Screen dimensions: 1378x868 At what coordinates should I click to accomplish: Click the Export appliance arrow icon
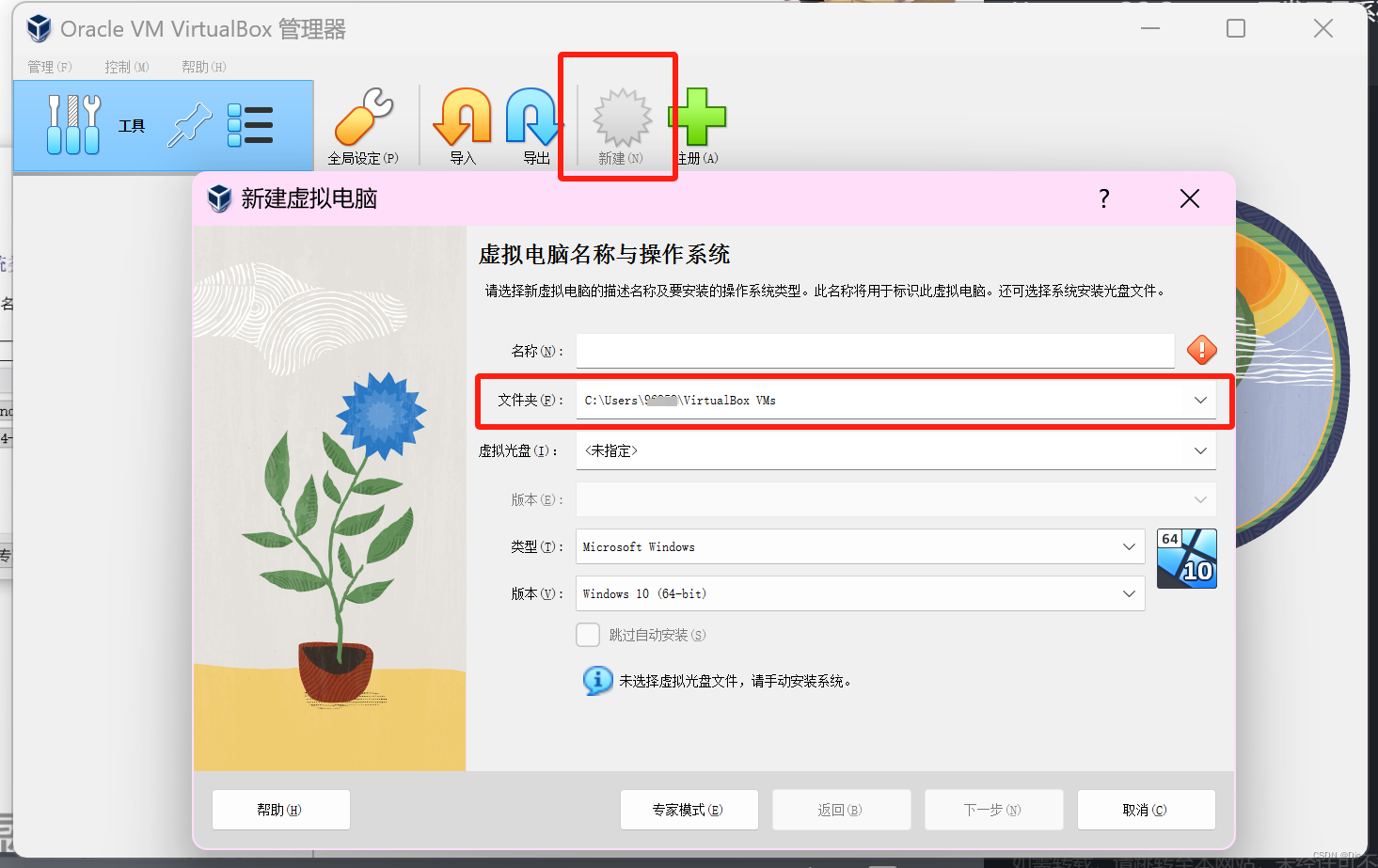534,117
